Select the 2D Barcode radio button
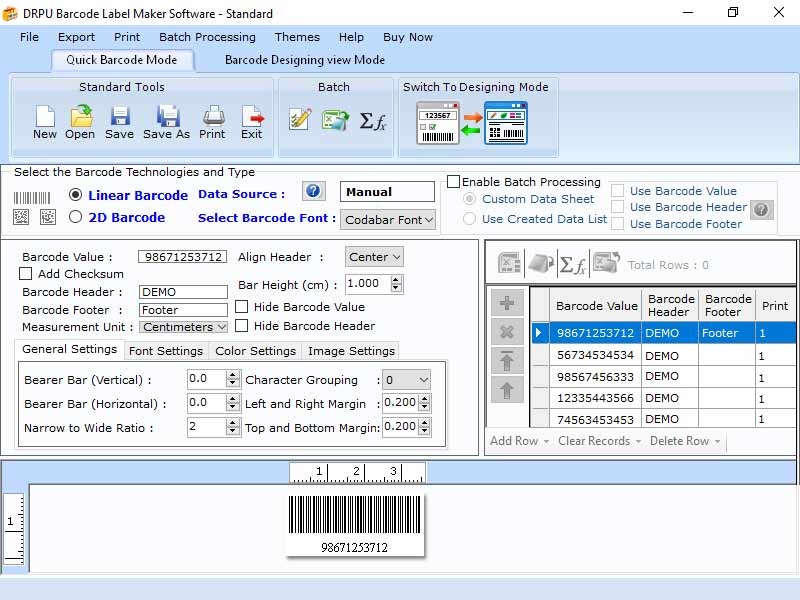 [75, 217]
